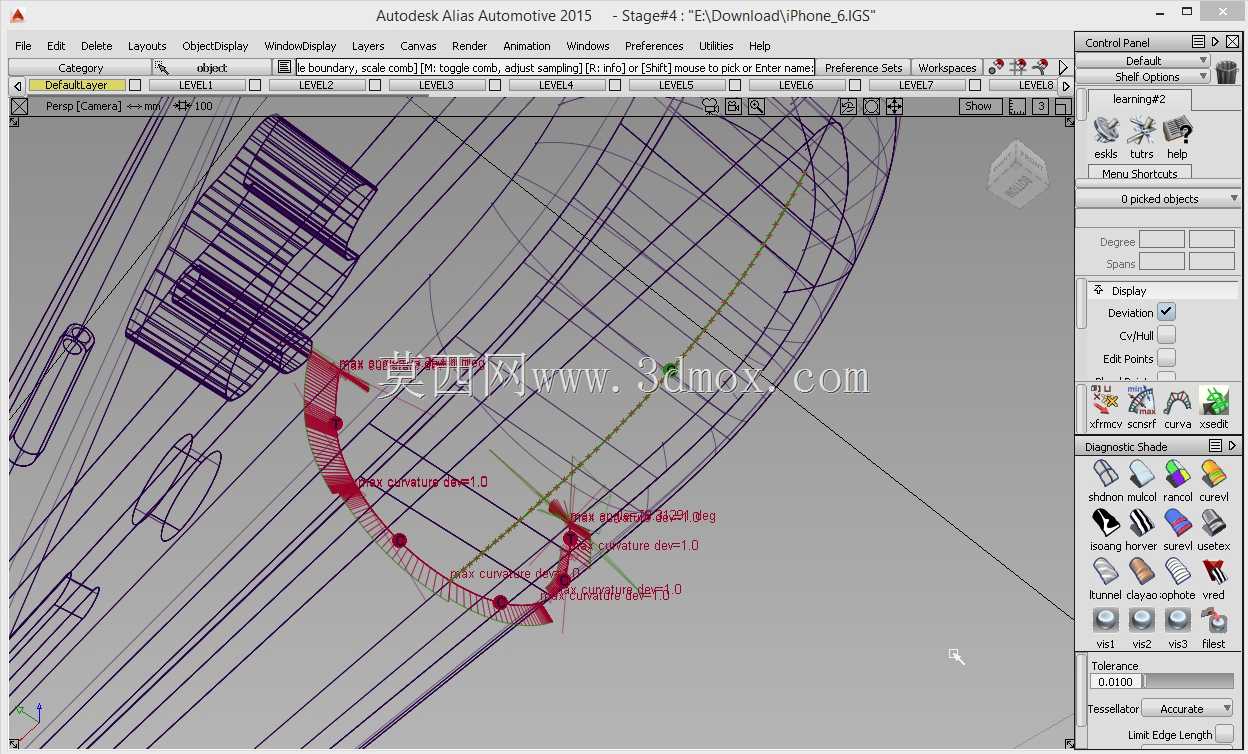
Task: Select the vis3 shader icon
Action: click(x=1178, y=620)
